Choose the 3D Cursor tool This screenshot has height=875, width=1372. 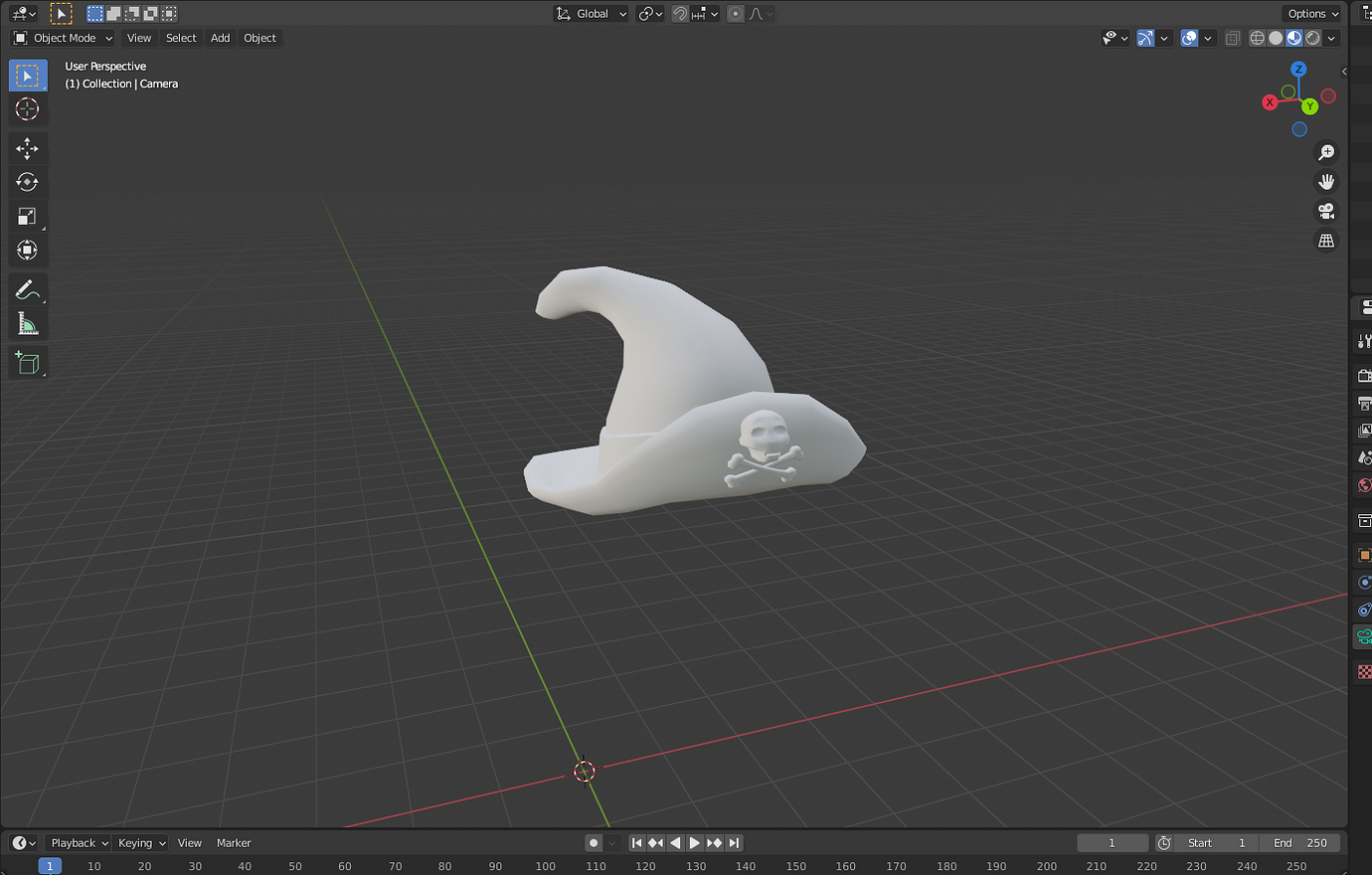[x=28, y=109]
